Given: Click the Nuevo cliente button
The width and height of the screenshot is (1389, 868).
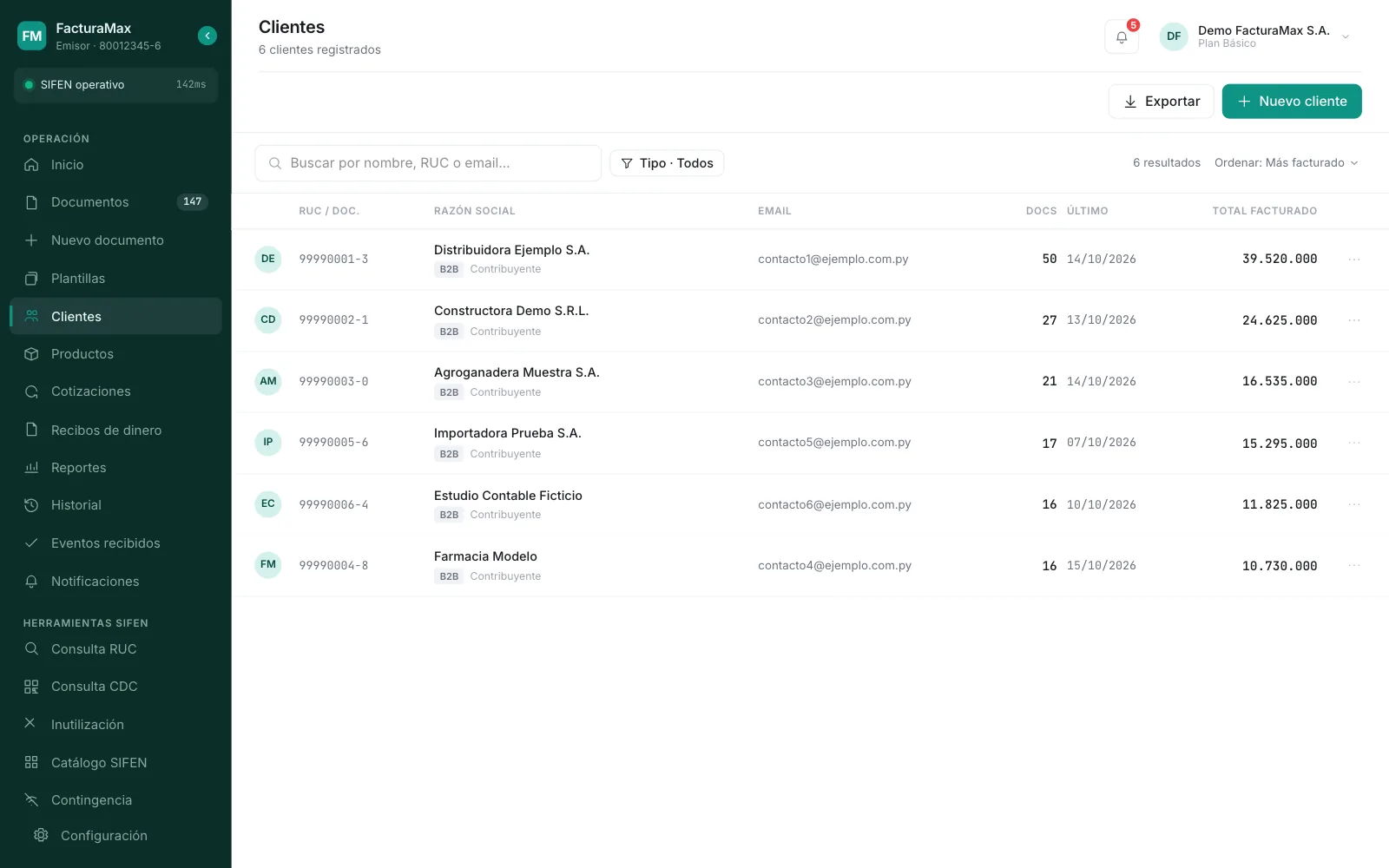Looking at the screenshot, I should coord(1292,102).
